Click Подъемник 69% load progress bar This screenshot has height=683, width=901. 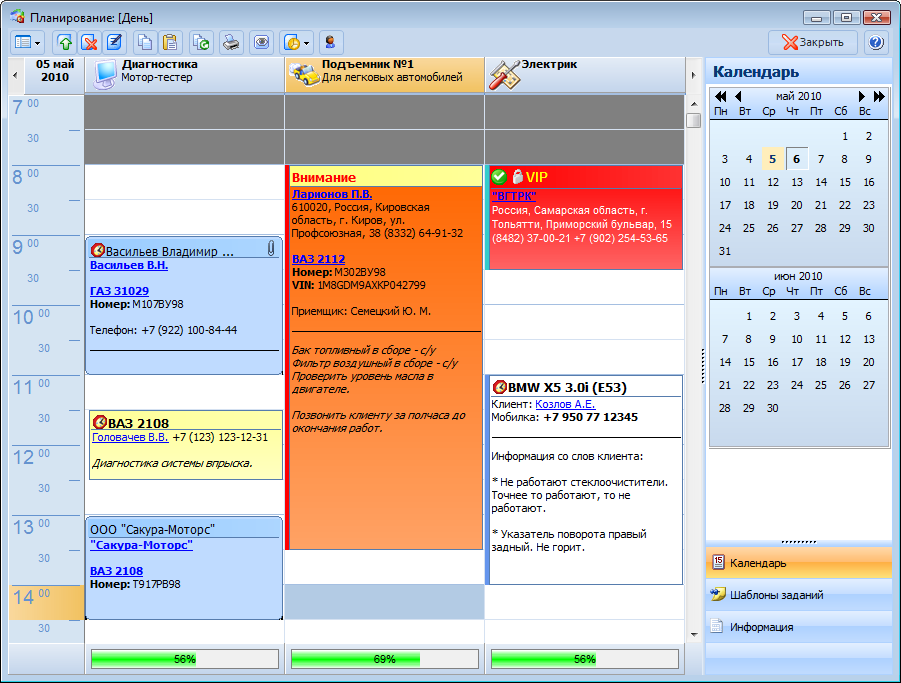tap(384, 659)
